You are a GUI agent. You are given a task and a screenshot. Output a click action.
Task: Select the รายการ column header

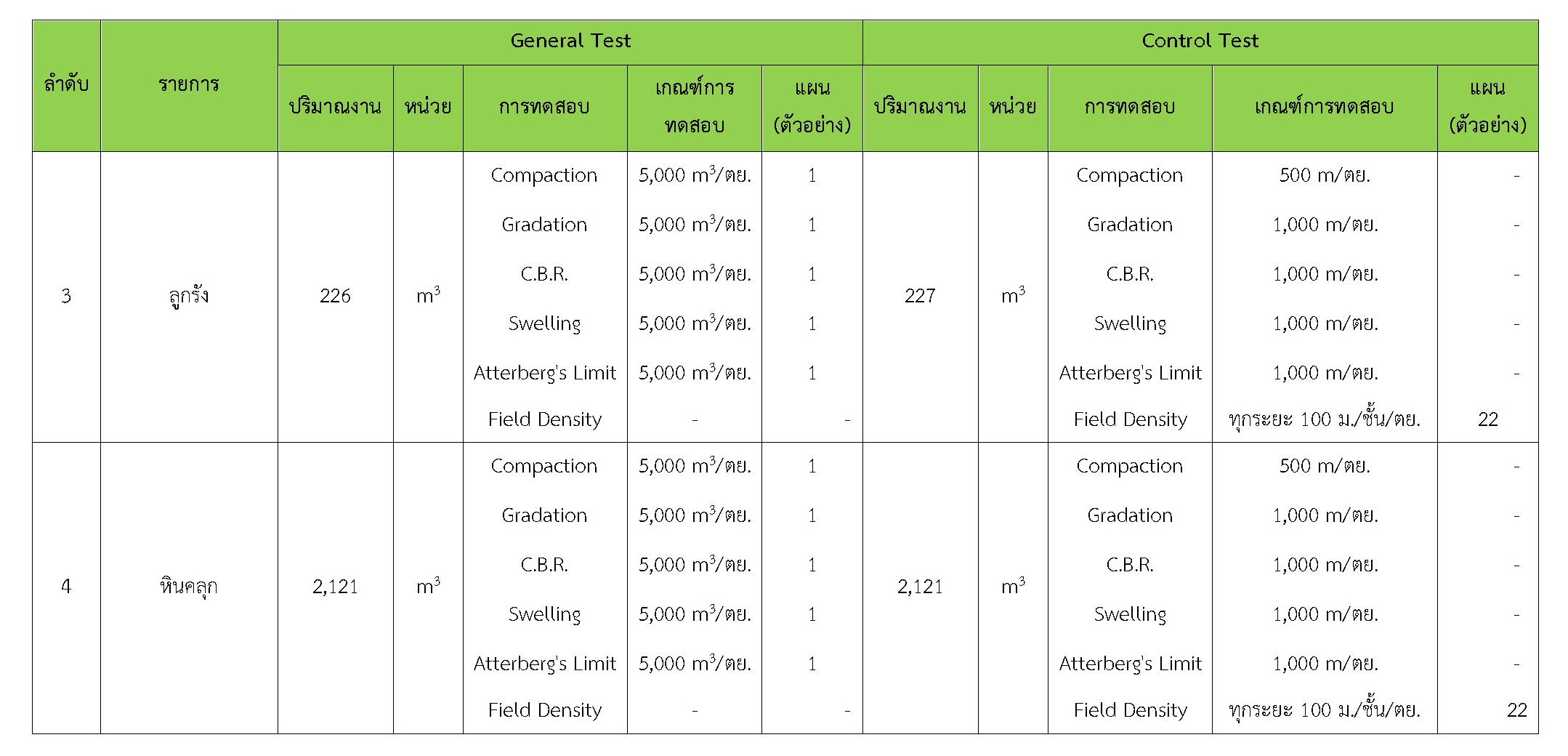pos(189,85)
